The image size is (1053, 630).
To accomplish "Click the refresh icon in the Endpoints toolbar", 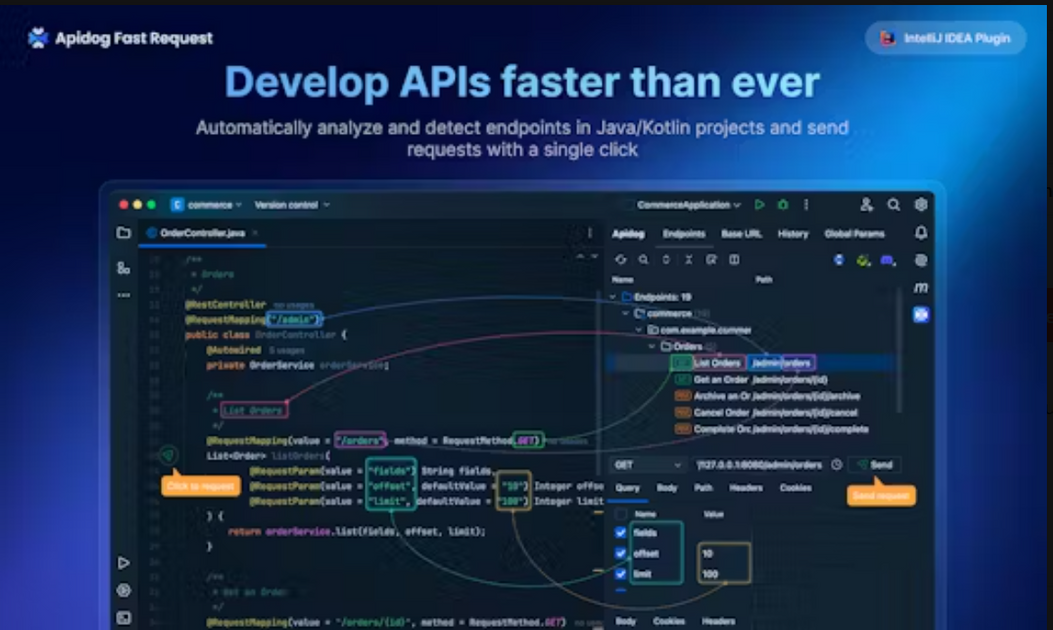I will click(622, 260).
